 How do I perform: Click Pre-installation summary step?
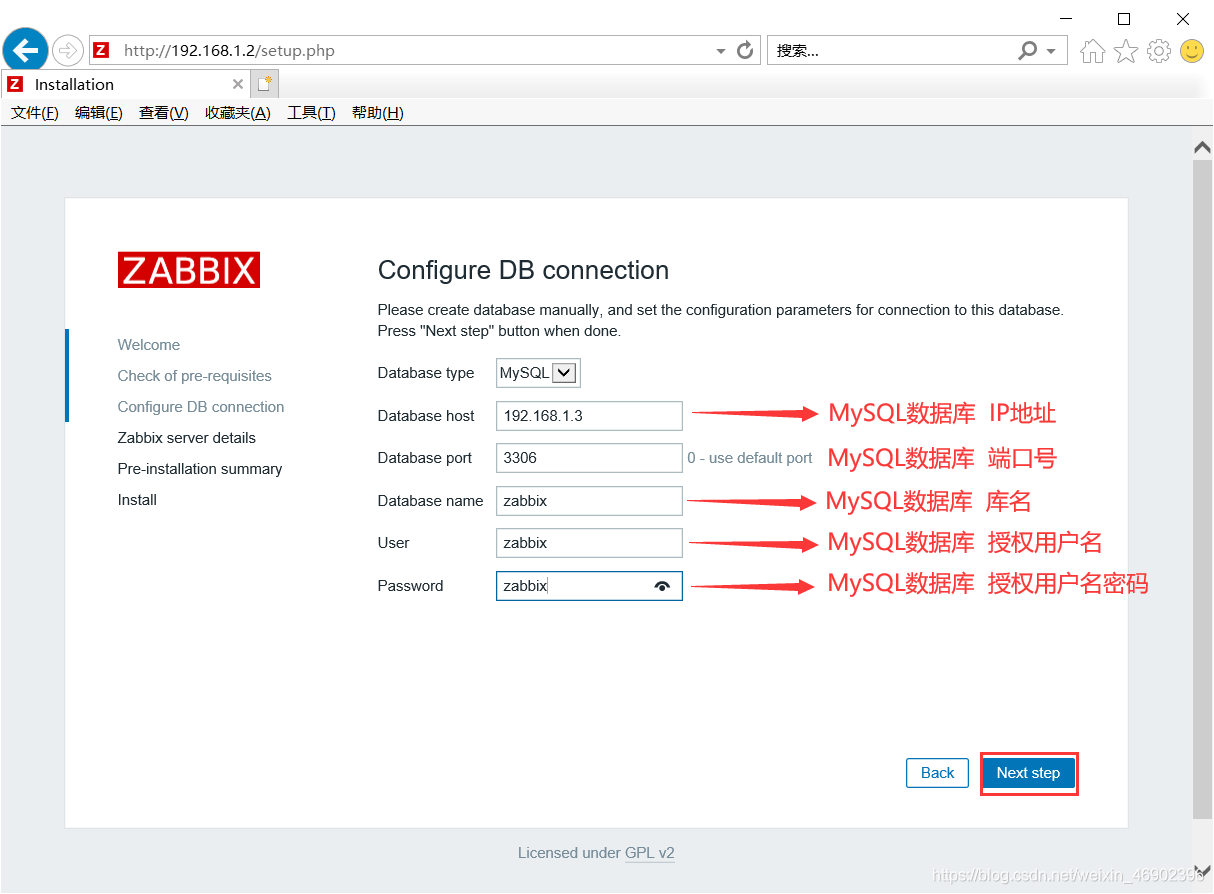(200, 469)
